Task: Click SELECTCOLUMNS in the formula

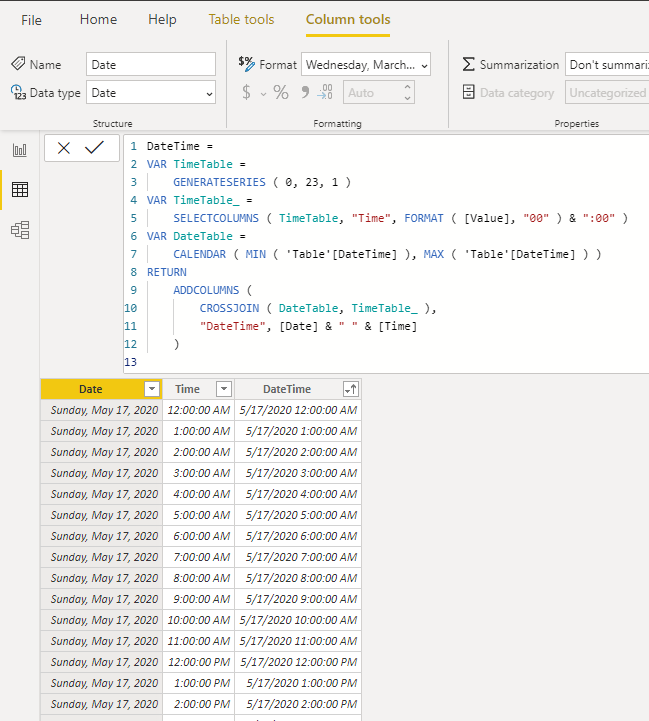Action: [x=216, y=218]
